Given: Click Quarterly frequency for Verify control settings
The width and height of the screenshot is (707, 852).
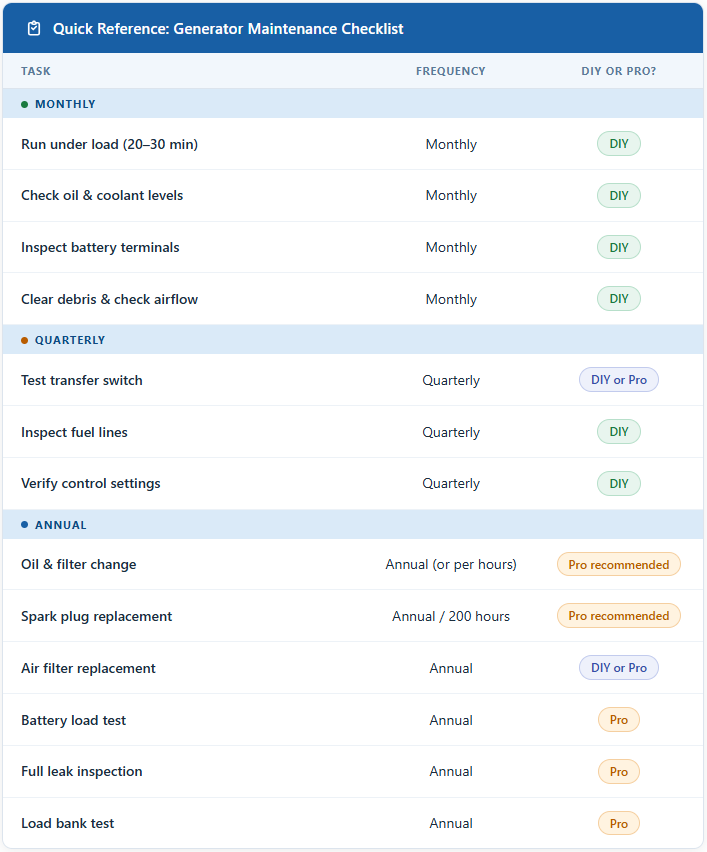Looking at the screenshot, I should [451, 484].
